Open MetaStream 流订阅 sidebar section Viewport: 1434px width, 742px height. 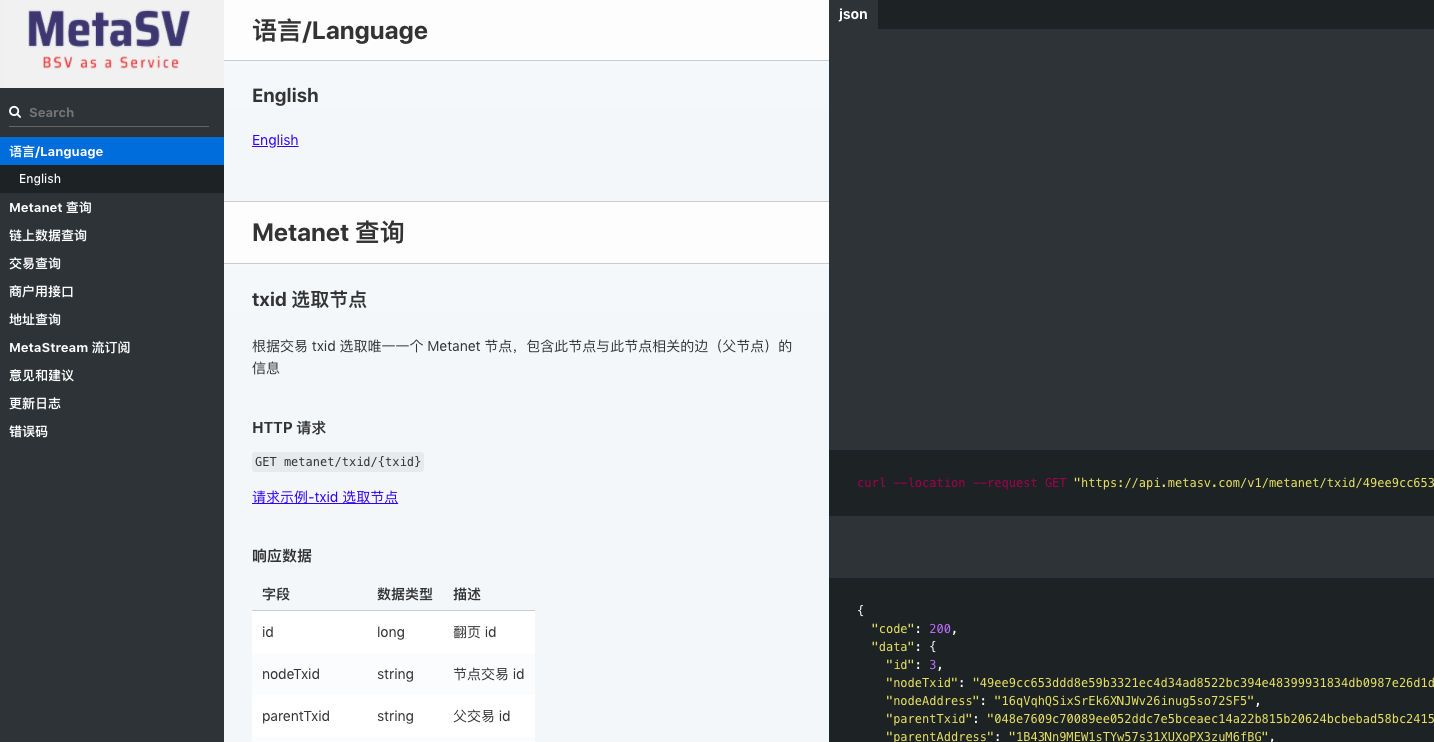(112, 347)
